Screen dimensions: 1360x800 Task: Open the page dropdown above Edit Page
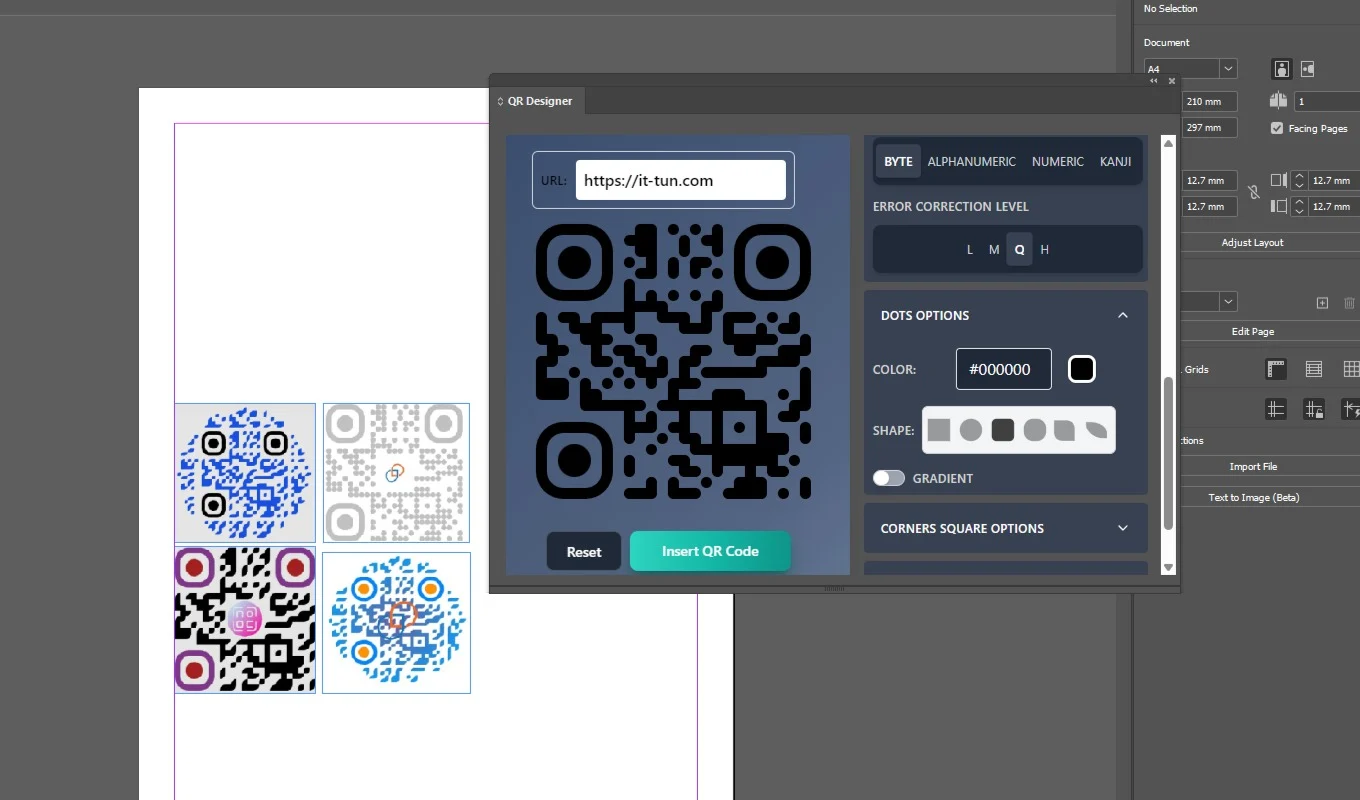tap(1228, 302)
